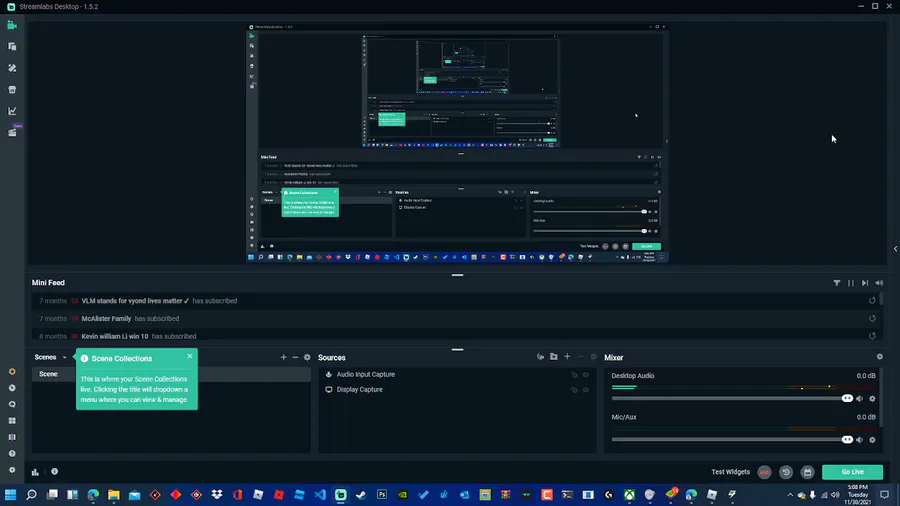The width and height of the screenshot is (900, 506).
Task: Replay the VLM subscribed alert
Action: [x=872, y=301]
